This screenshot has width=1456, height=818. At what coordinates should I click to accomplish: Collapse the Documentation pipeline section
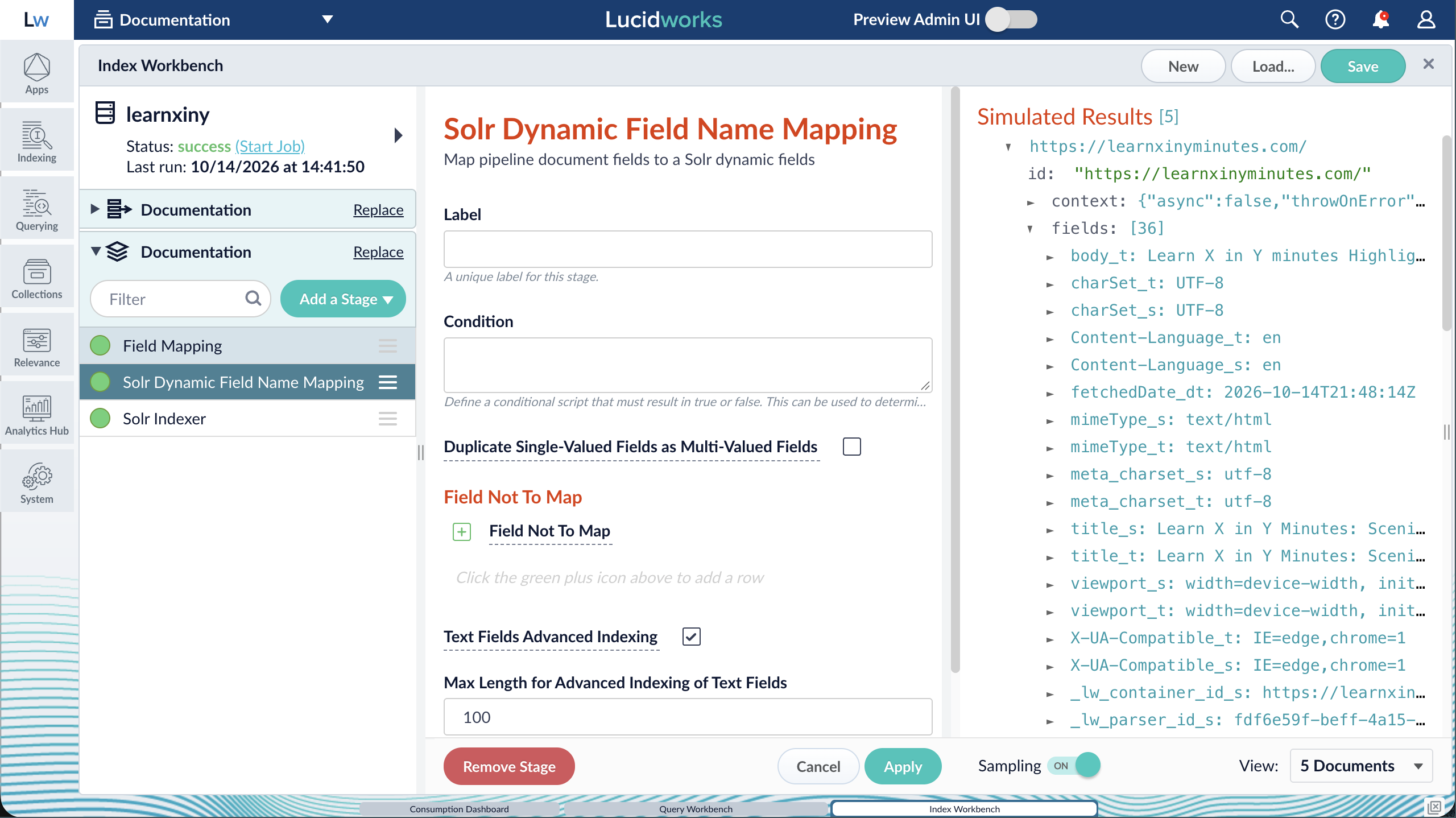pyautogui.click(x=96, y=251)
